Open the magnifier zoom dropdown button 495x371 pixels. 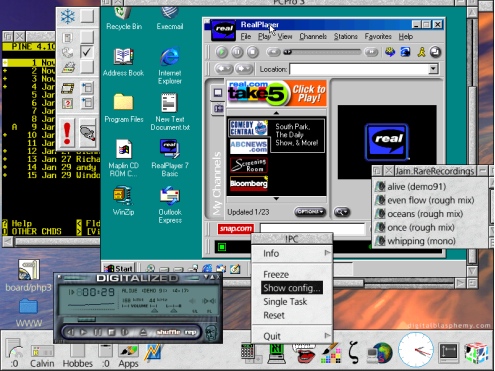(341, 212)
